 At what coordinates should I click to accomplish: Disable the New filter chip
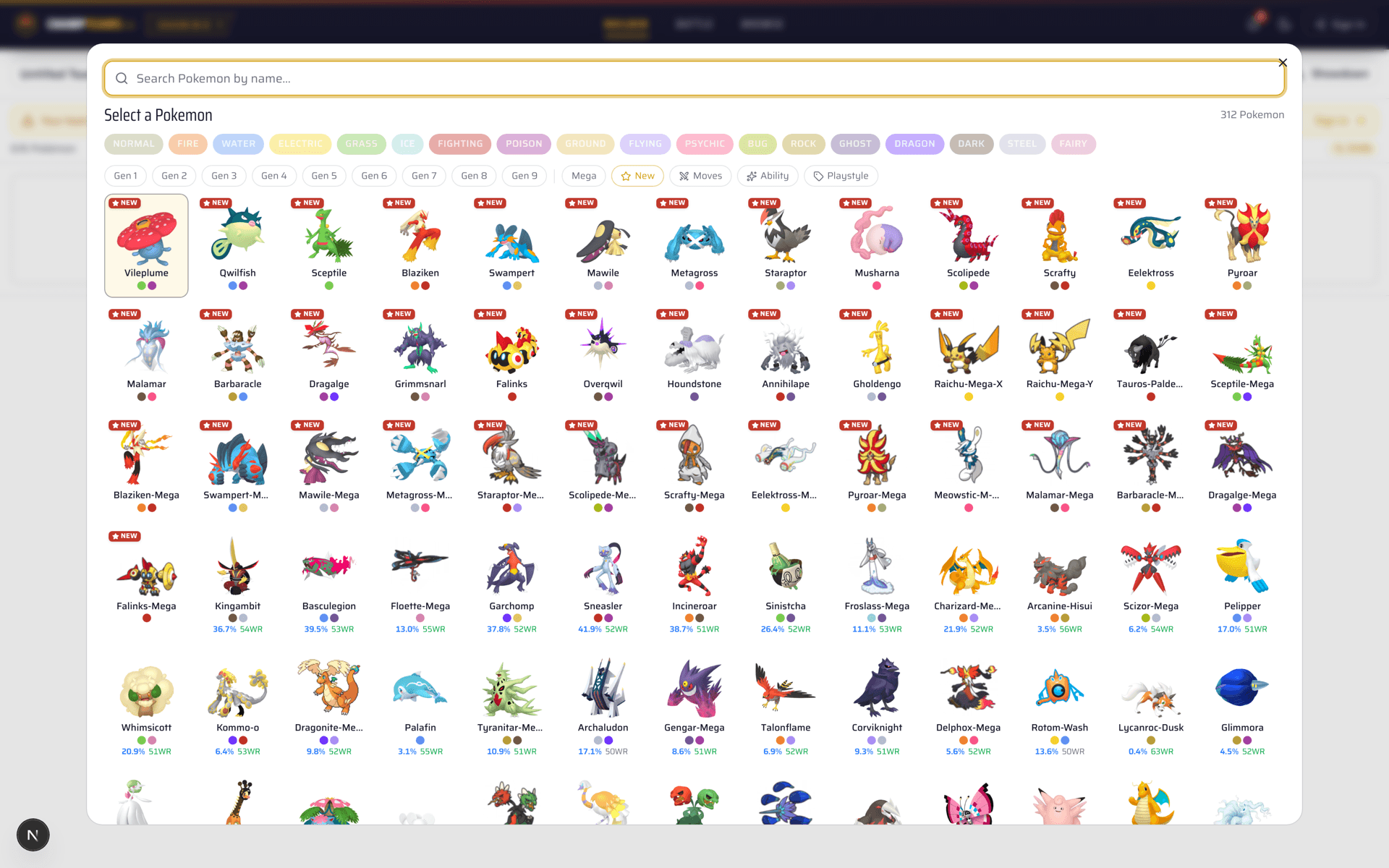coord(637,176)
